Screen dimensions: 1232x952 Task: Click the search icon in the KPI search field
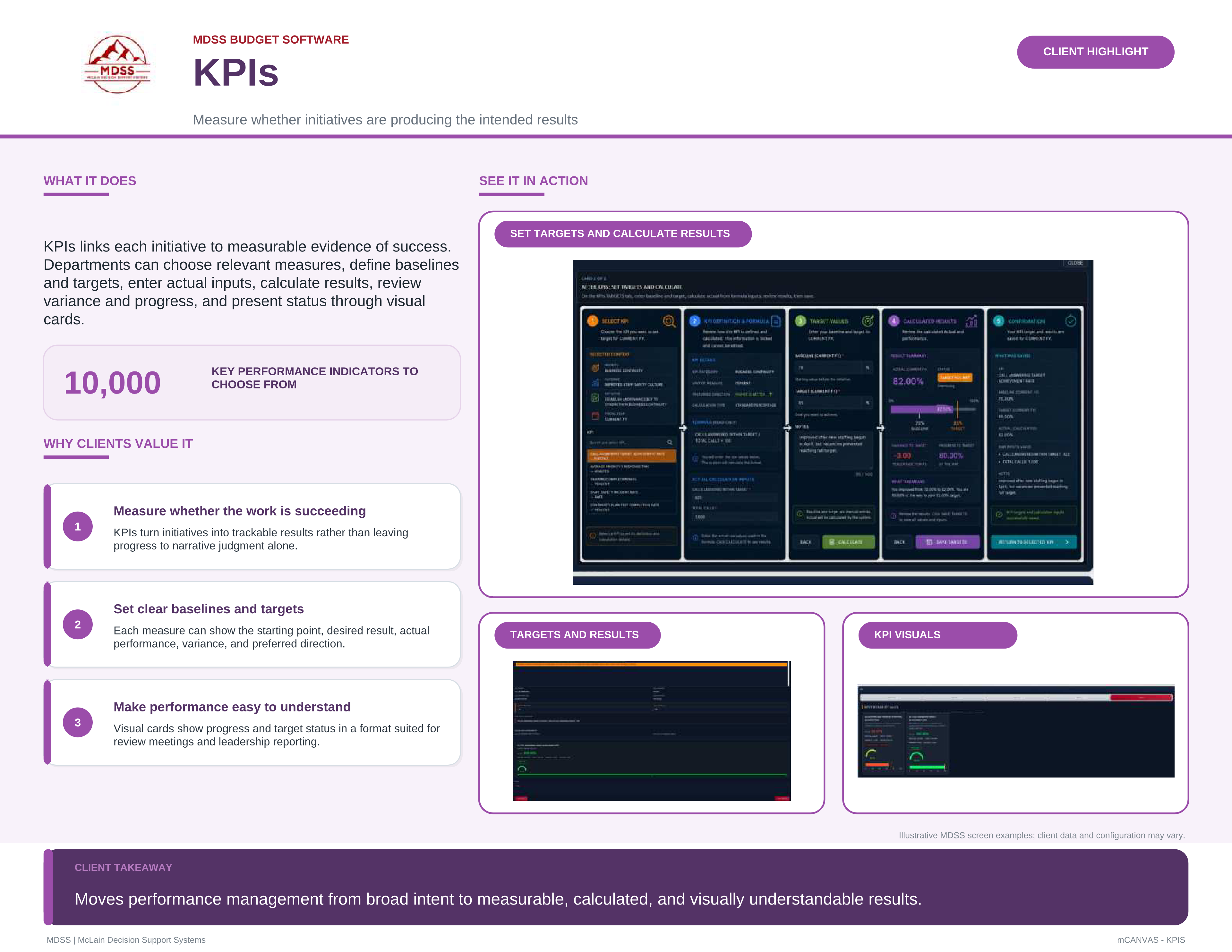[670, 442]
